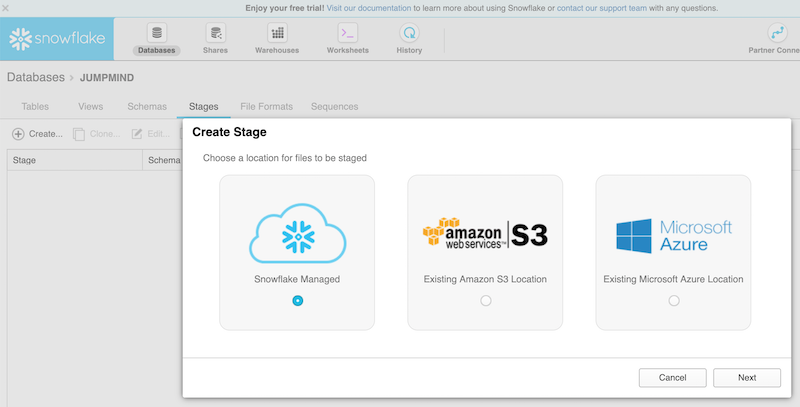Viewport: 800px width, 407px height.
Task: Sort by the Schema column header
Action: pos(164,160)
